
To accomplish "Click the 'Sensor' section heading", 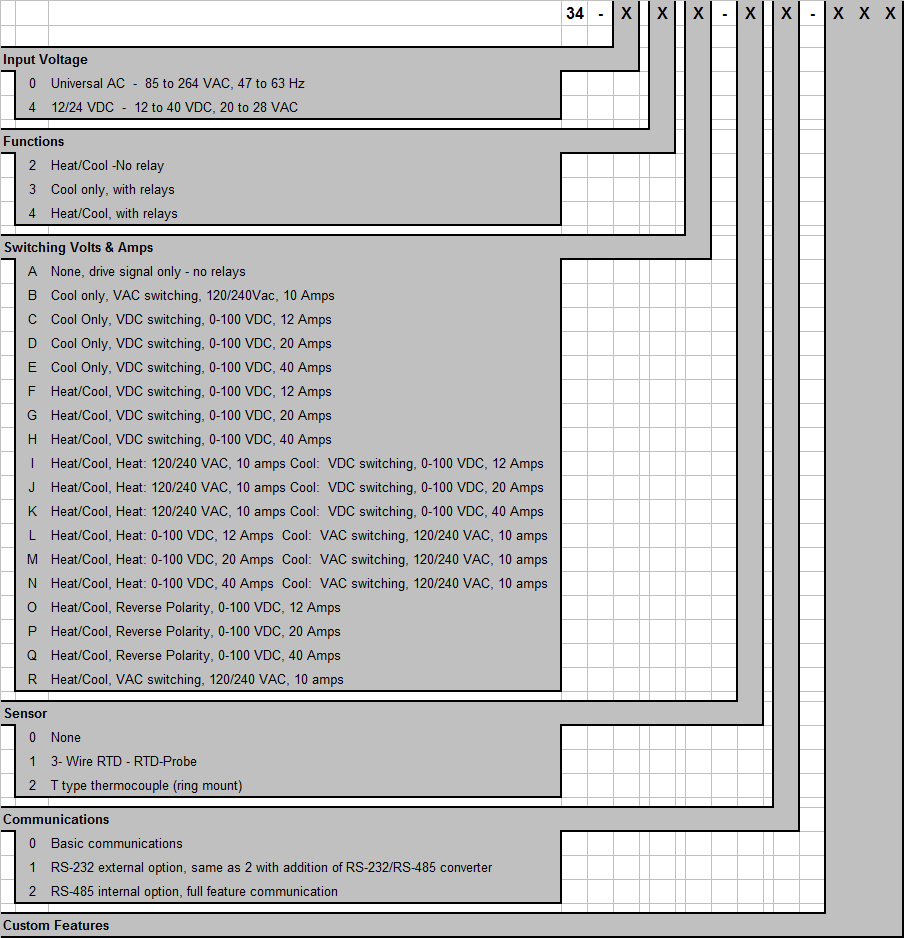I will click(25, 713).
